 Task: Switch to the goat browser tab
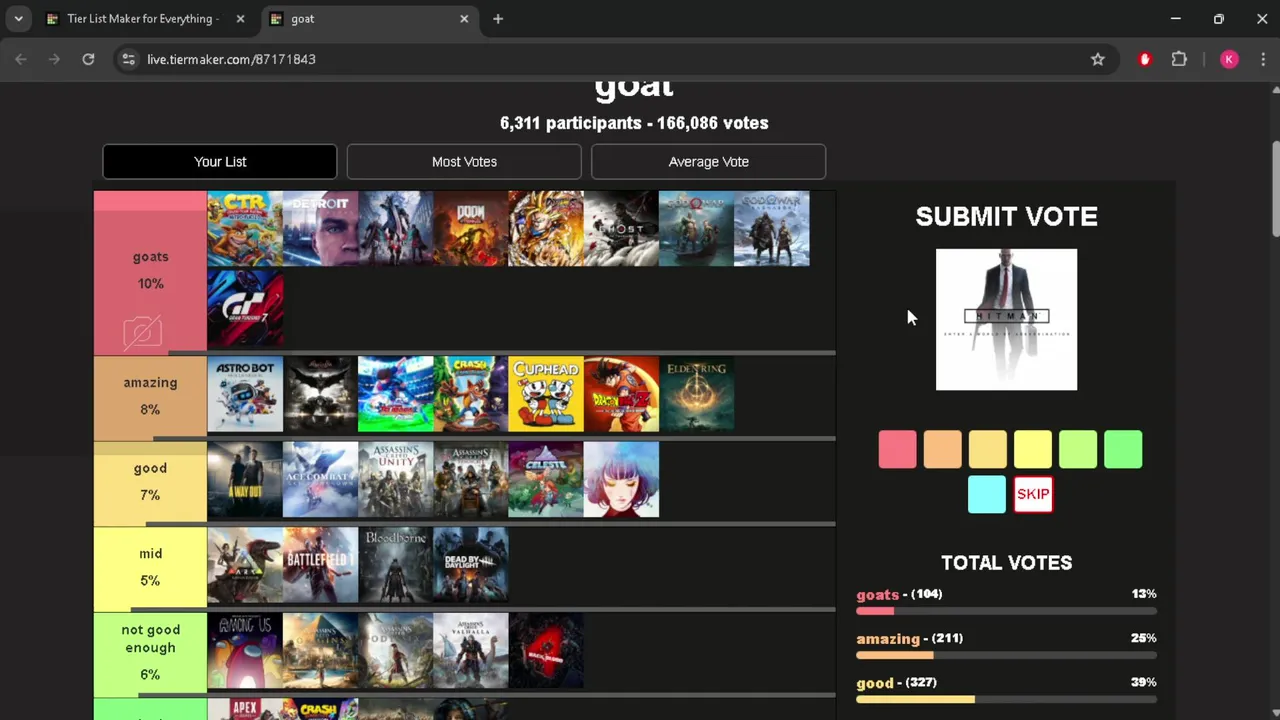[370, 19]
